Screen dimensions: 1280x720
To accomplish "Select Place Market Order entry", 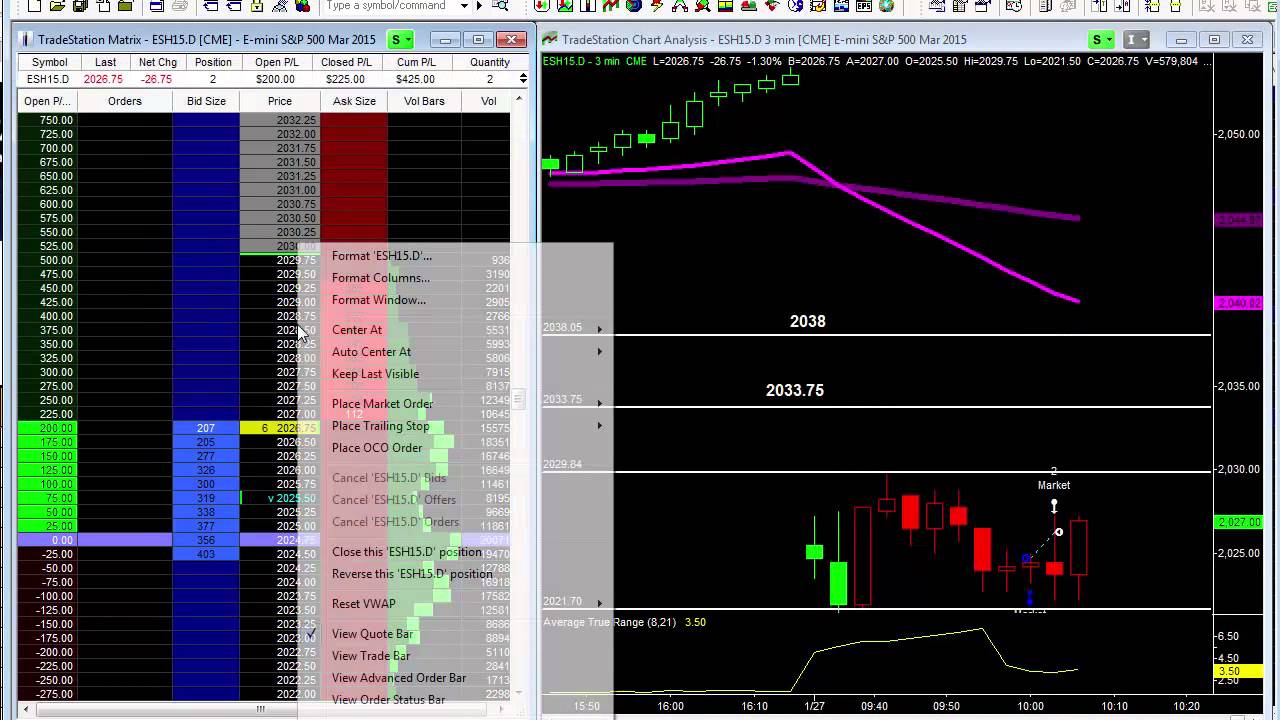I will click(x=382, y=404).
